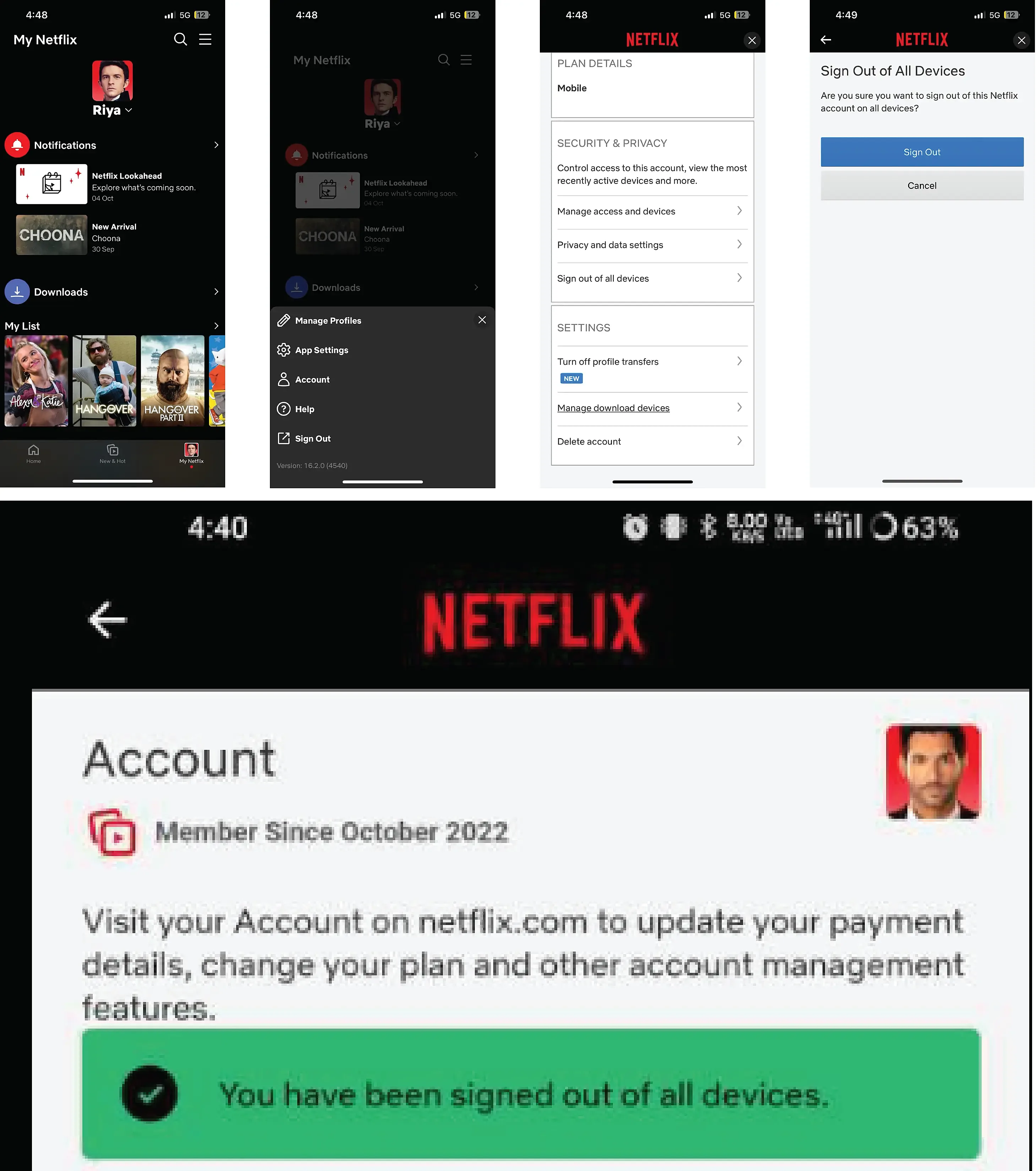Screen dimensions: 1036x1171
Task: Tap My List expand arrow
Action: point(218,325)
